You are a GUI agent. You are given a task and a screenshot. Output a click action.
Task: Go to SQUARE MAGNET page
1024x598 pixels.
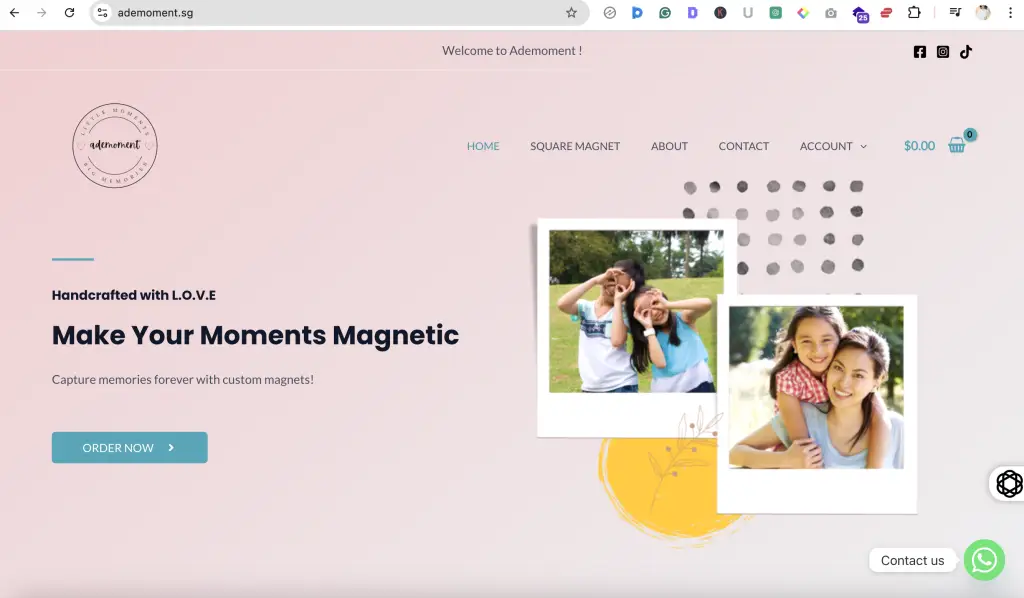(575, 146)
